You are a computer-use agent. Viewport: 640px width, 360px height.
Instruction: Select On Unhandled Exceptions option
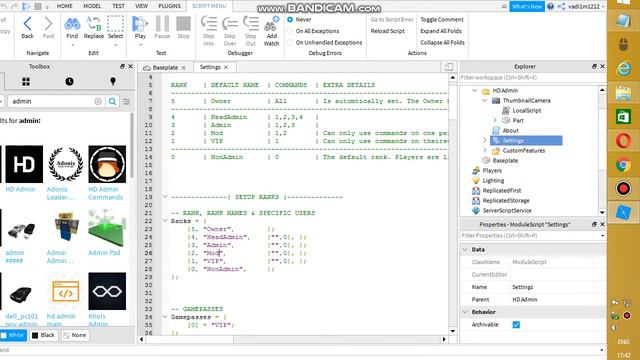[x=290, y=42]
